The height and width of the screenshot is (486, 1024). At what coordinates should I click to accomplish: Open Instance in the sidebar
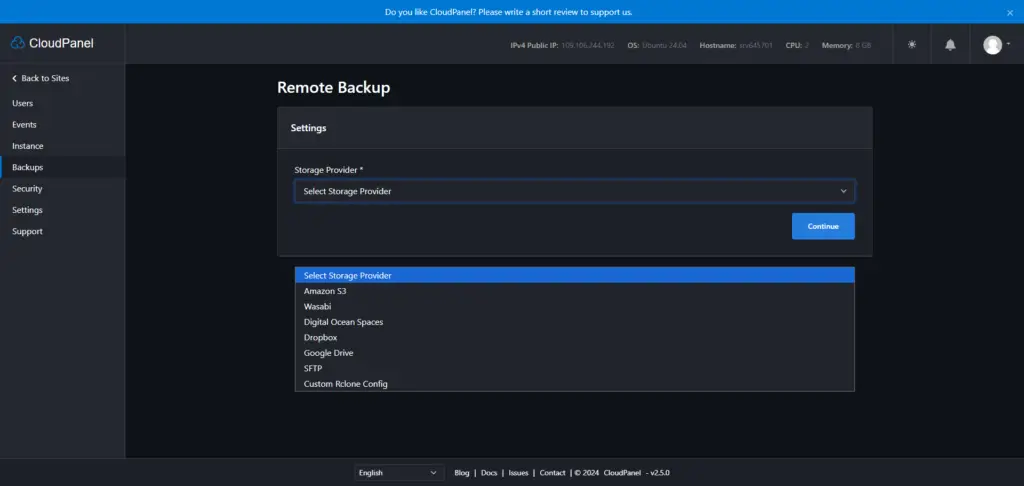63,146
